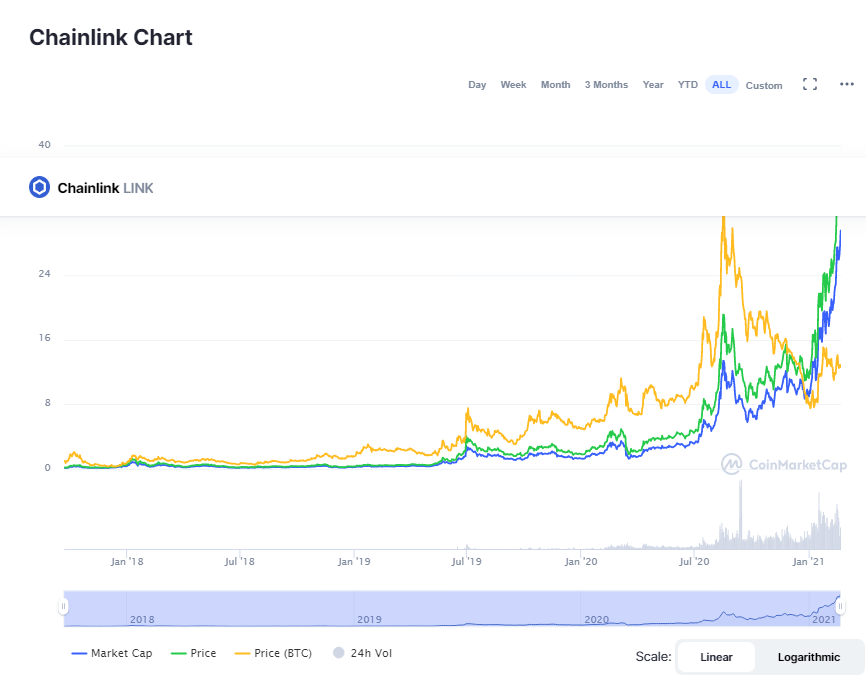Click the Jan '21 x-axis label

click(808, 562)
